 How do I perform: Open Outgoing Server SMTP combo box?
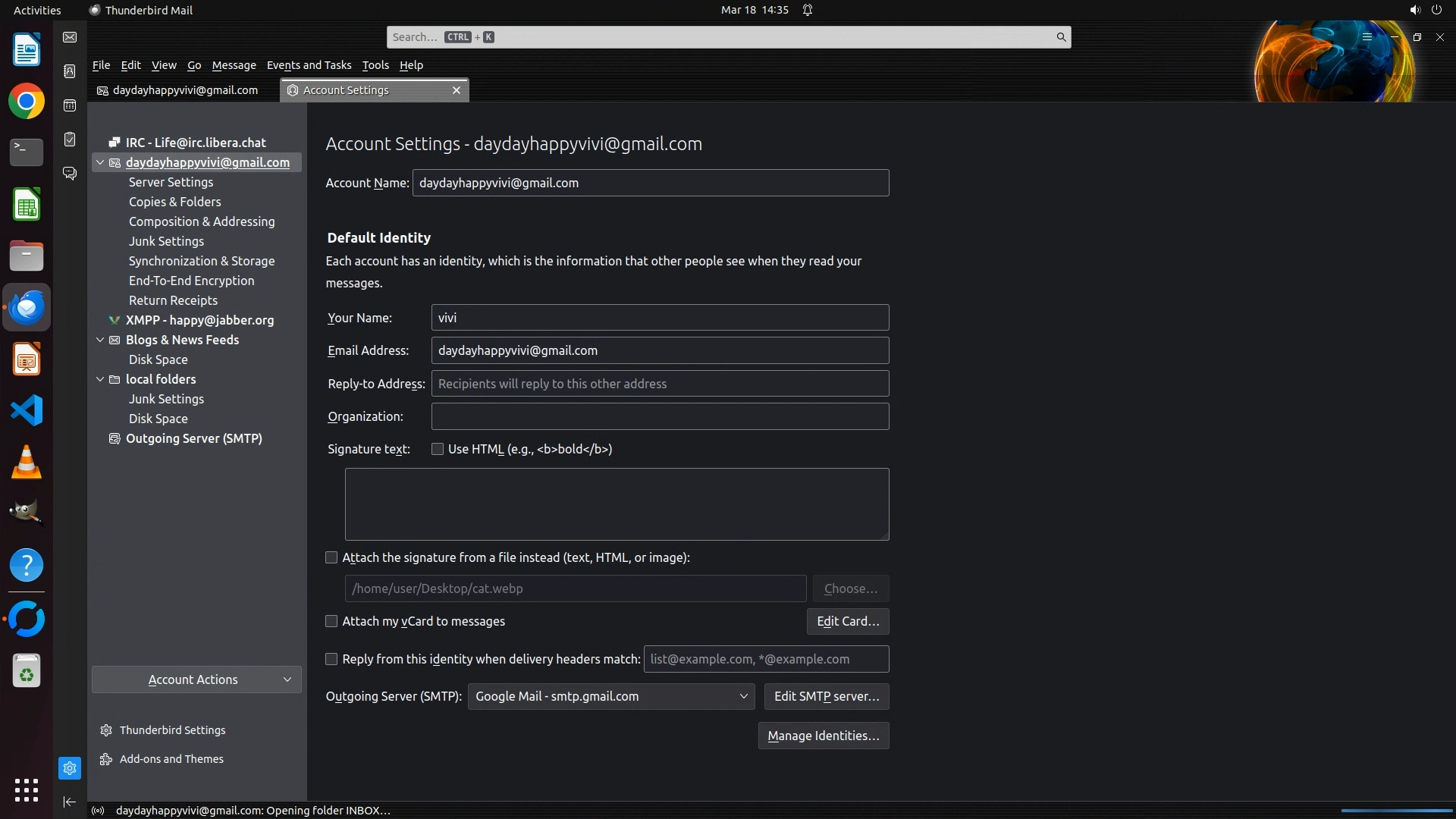(x=610, y=696)
